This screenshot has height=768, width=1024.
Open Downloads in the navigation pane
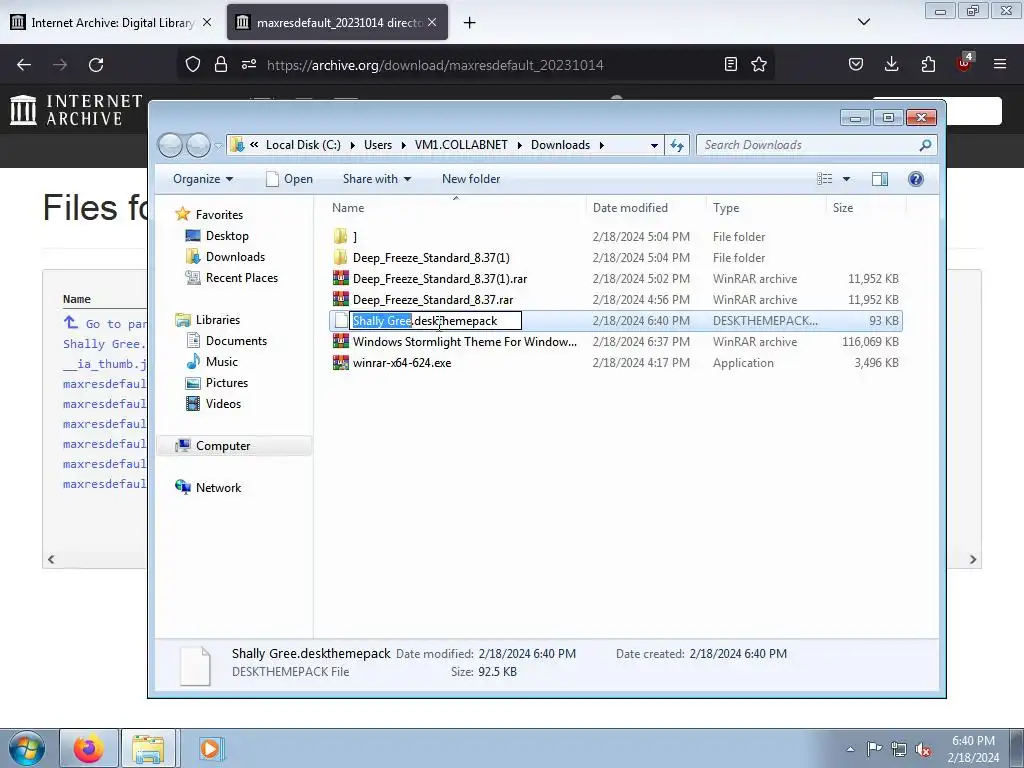[x=225, y=257]
